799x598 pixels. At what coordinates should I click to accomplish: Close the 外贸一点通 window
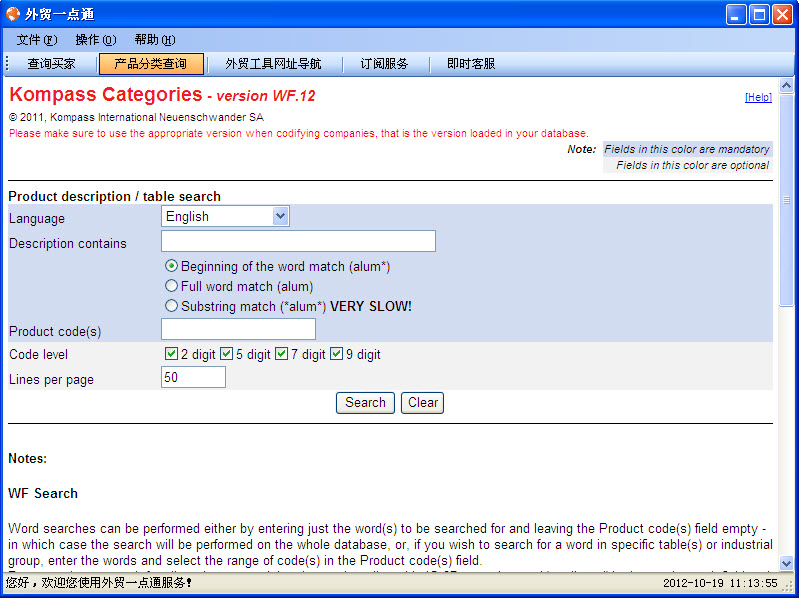click(x=782, y=14)
